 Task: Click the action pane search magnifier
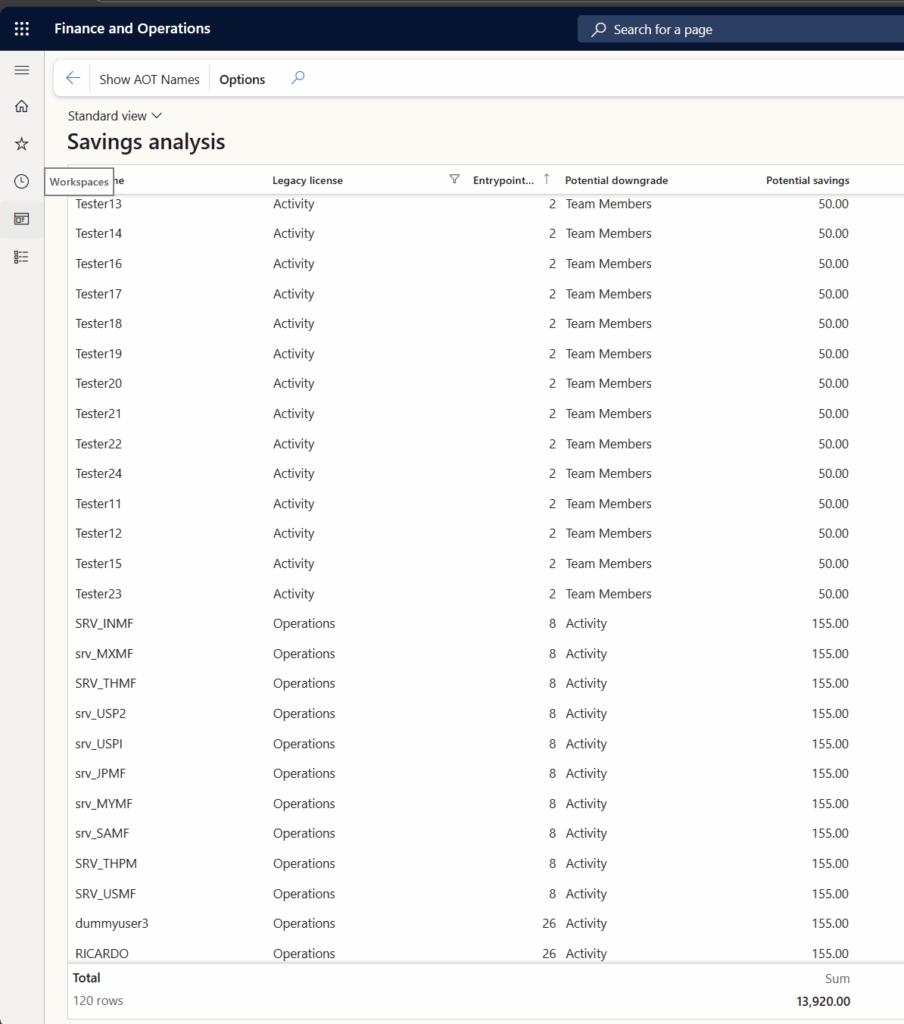tap(297, 78)
